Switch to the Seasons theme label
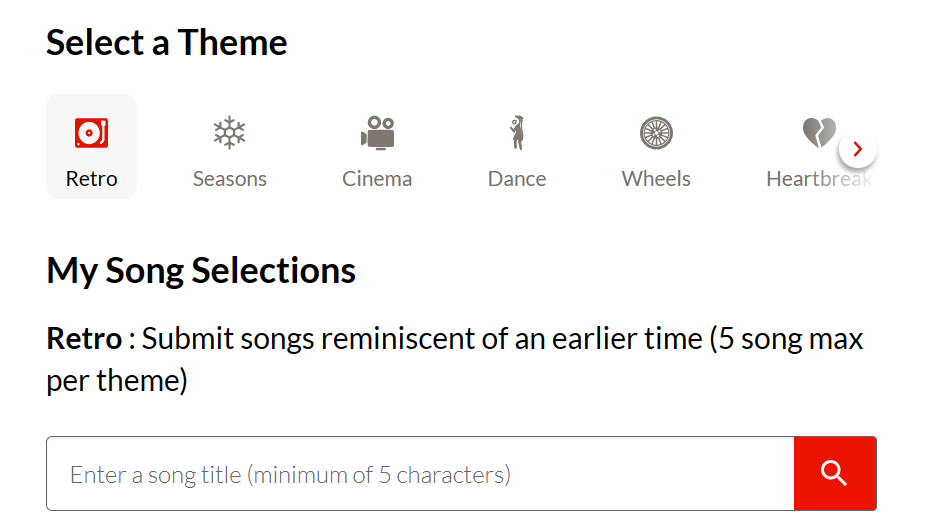Viewport: 937px width, 531px height. pyautogui.click(x=229, y=179)
